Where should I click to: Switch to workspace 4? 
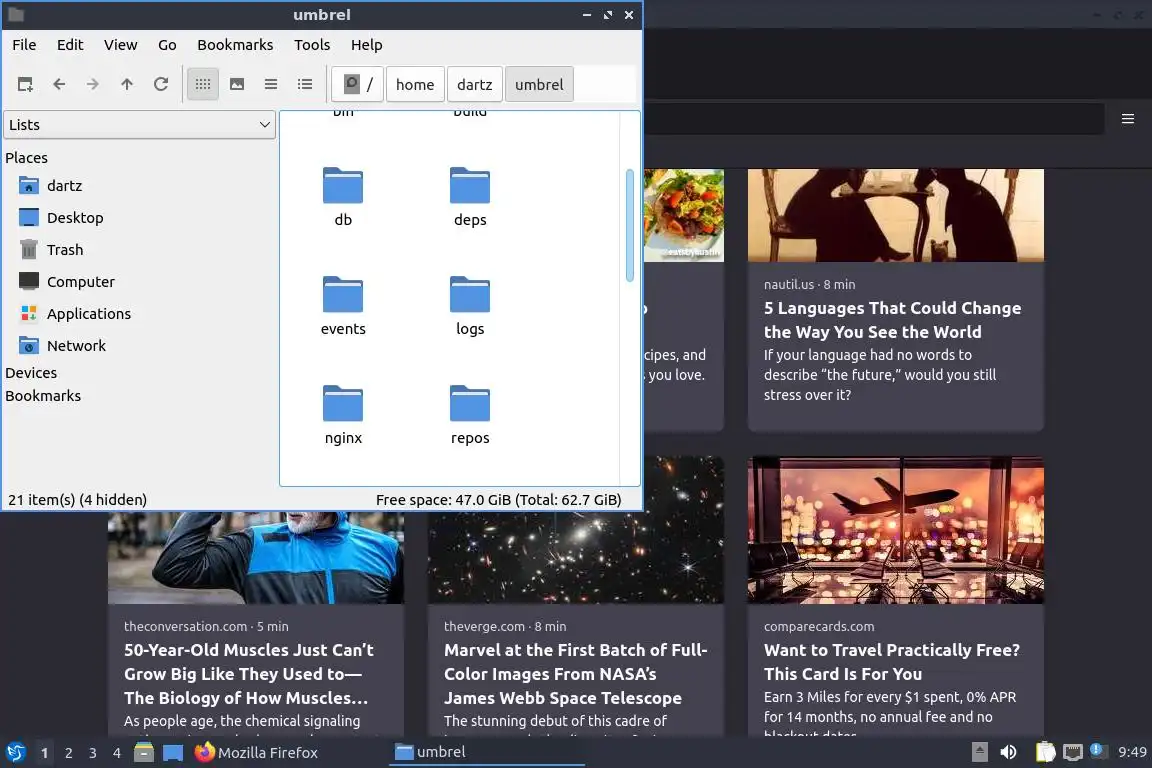(116, 753)
